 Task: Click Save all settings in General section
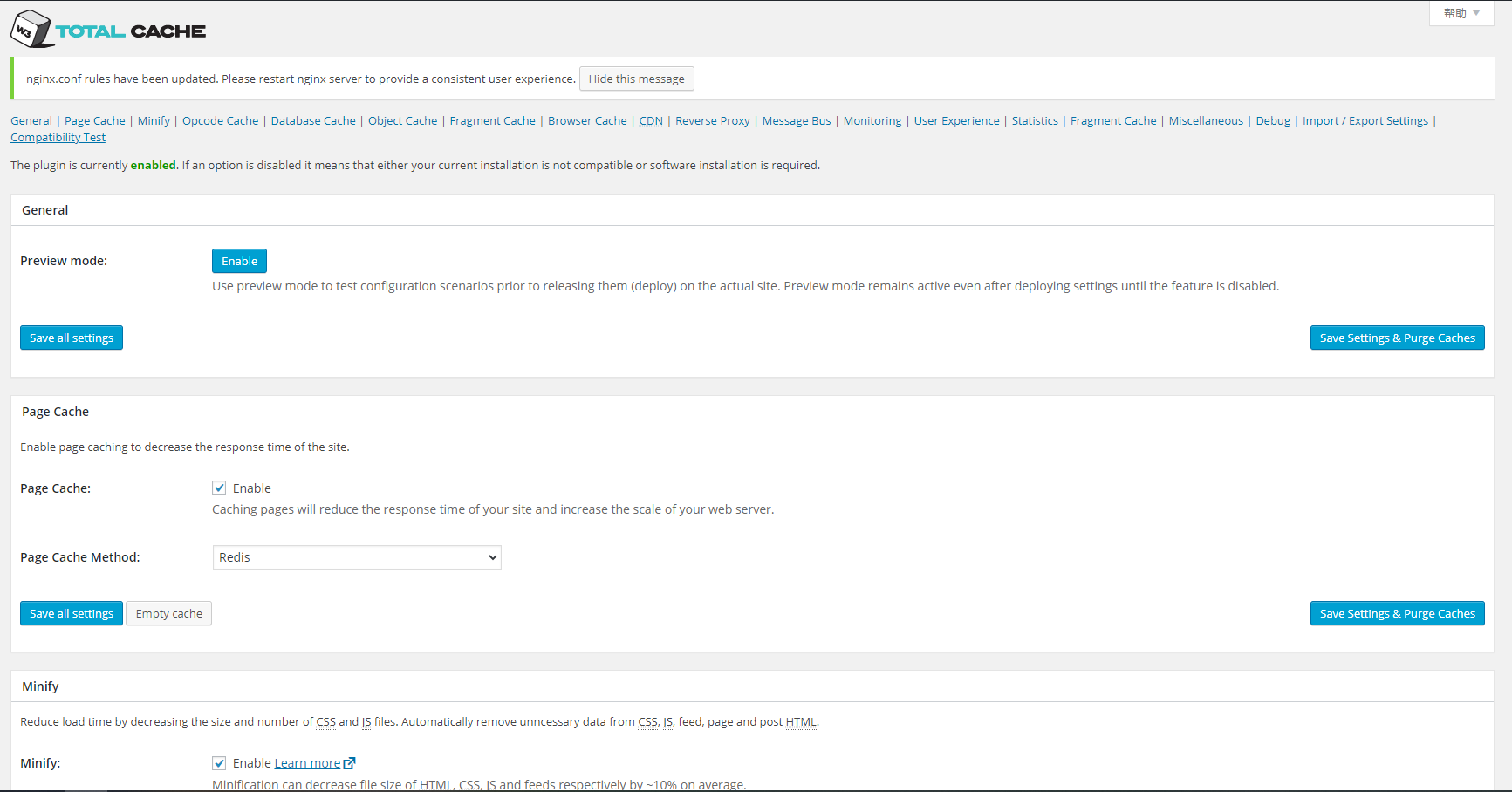pos(72,338)
